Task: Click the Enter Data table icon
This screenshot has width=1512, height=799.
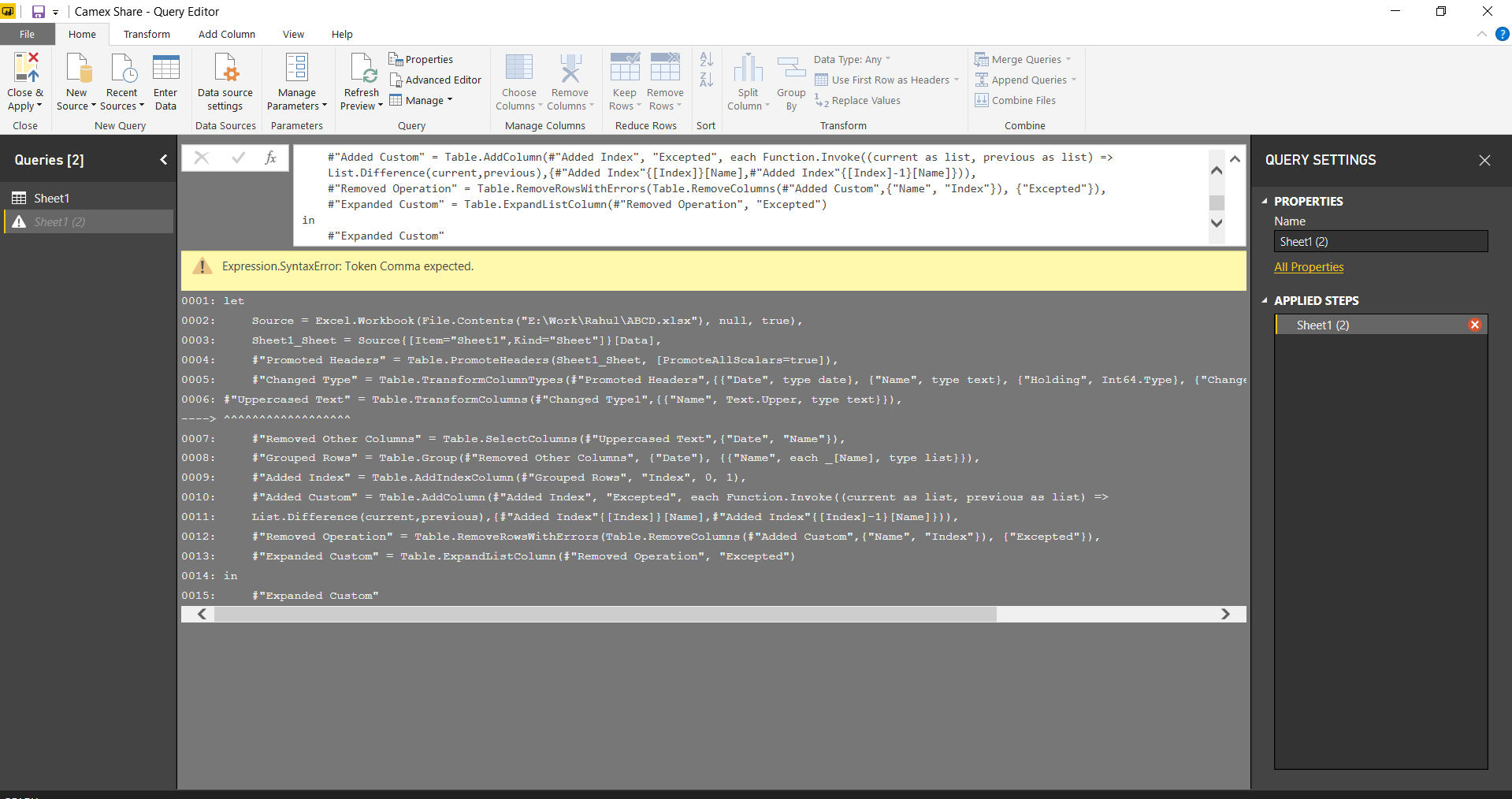Action: (165, 67)
